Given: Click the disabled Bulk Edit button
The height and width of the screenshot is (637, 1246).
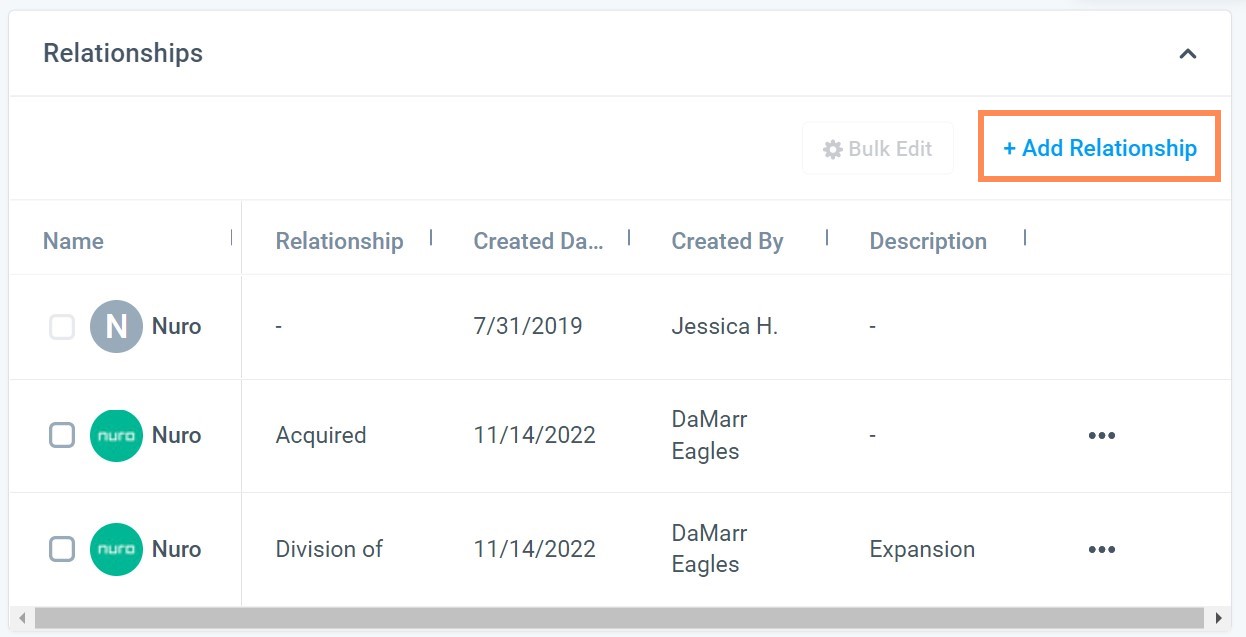Looking at the screenshot, I should pos(877,149).
